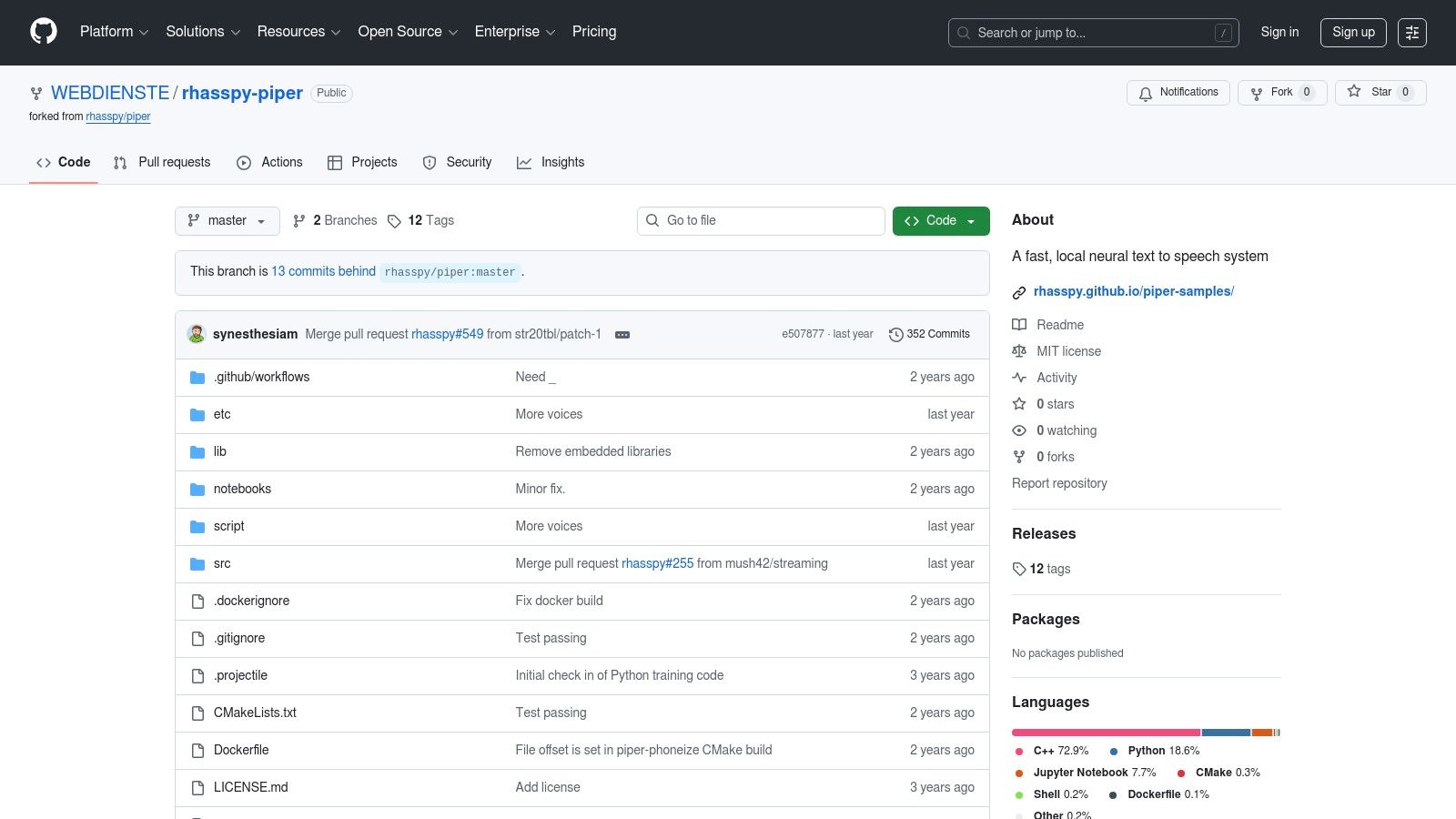Click the synesthesiam avatar thumbnail
This screenshot has height=819, width=1456.
coord(197,334)
